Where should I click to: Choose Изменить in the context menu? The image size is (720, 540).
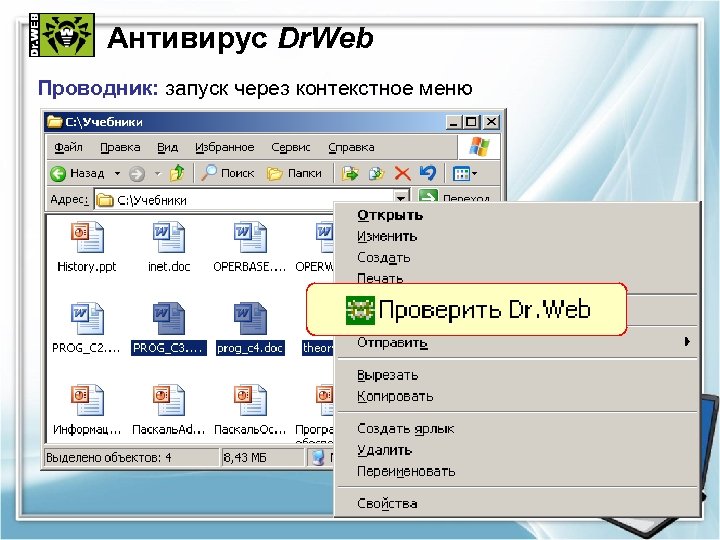[387, 236]
